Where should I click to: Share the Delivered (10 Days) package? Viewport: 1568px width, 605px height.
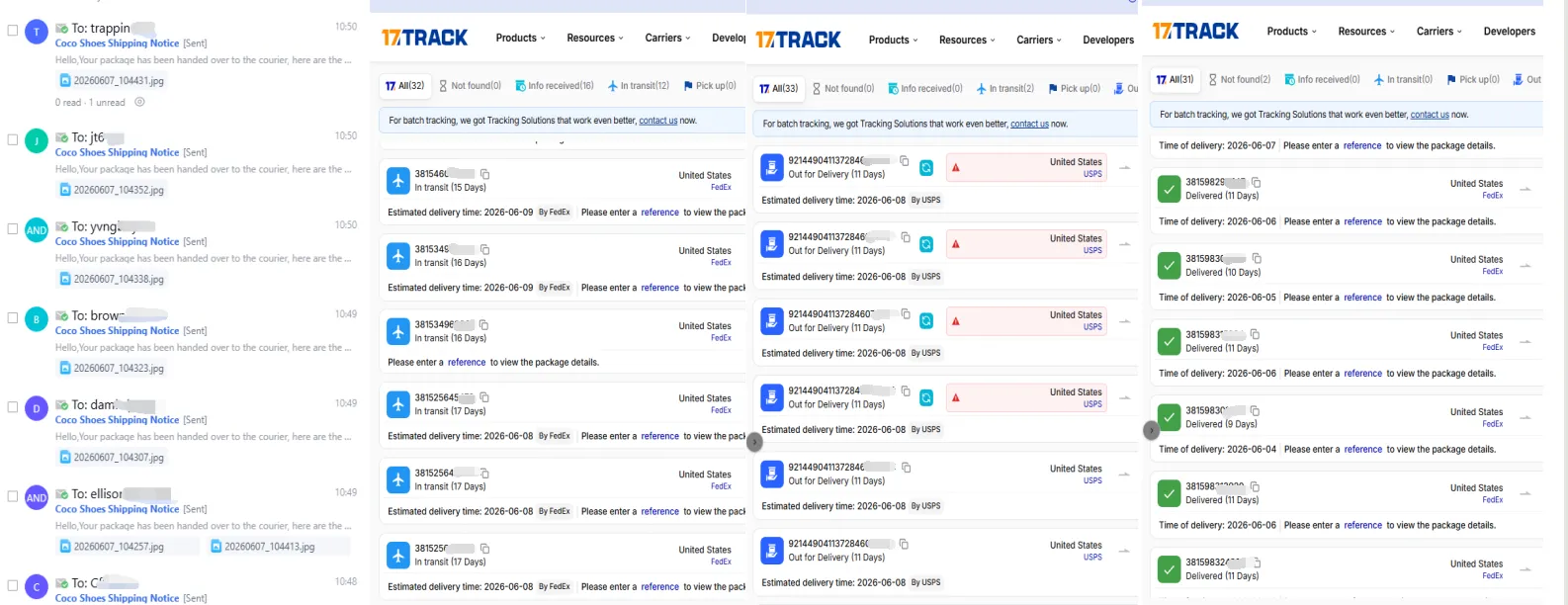tap(1525, 265)
